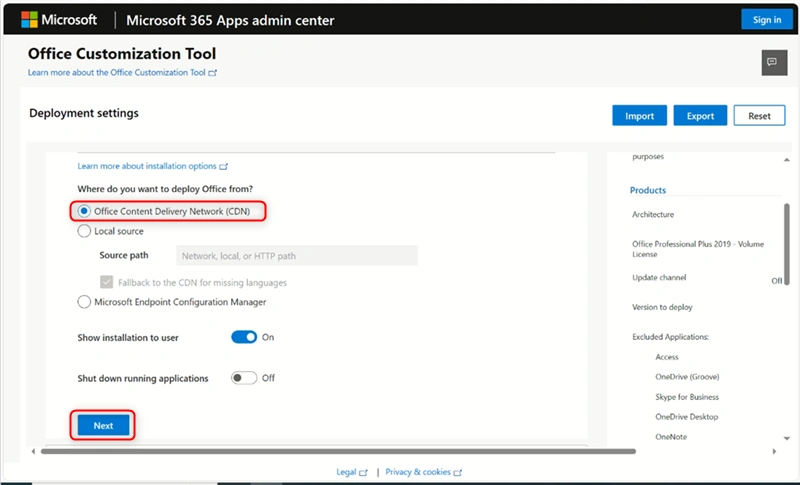
Task: Click the horizontal scrollbar thumb
Action: (338, 451)
